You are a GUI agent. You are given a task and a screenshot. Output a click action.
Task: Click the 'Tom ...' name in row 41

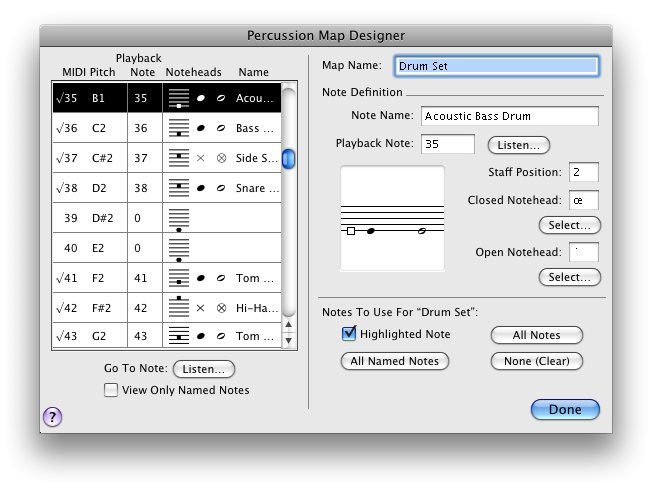tap(254, 278)
